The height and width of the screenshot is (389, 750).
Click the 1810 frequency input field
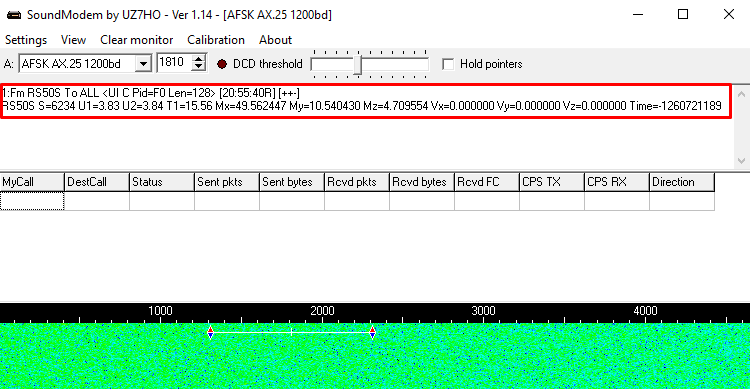tap(174, 63)
